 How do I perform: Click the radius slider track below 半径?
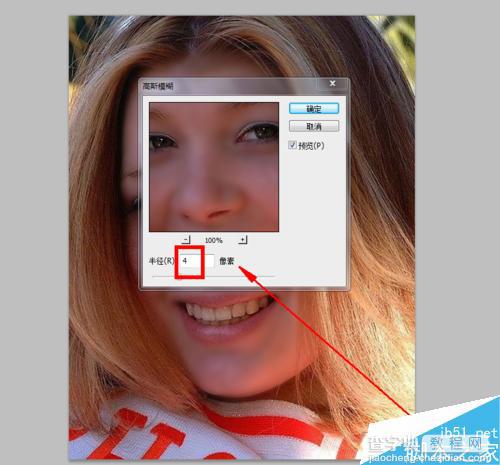(213, 276)
